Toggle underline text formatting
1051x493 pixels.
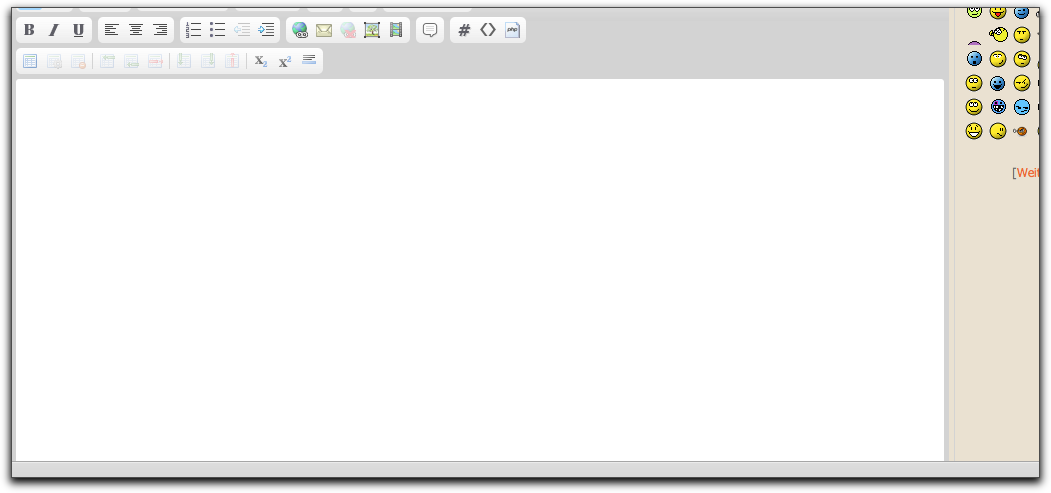(78, 30)
